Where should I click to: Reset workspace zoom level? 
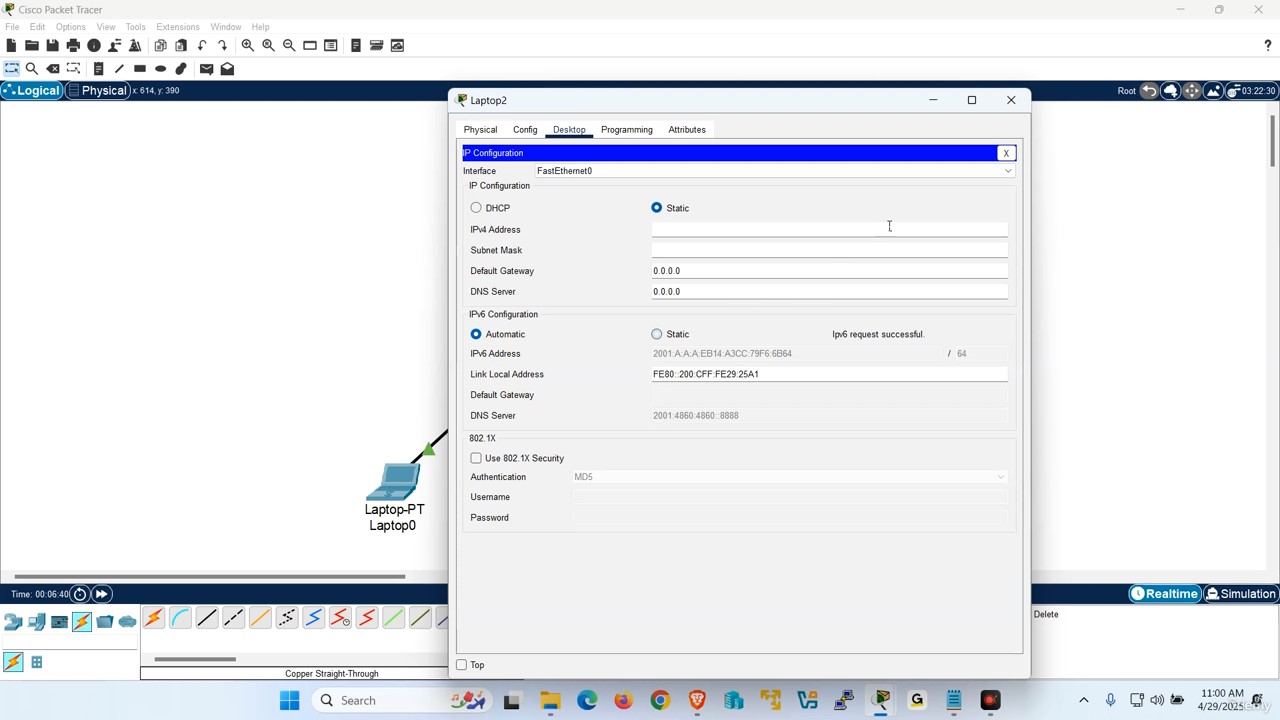[x=268, y=45]
